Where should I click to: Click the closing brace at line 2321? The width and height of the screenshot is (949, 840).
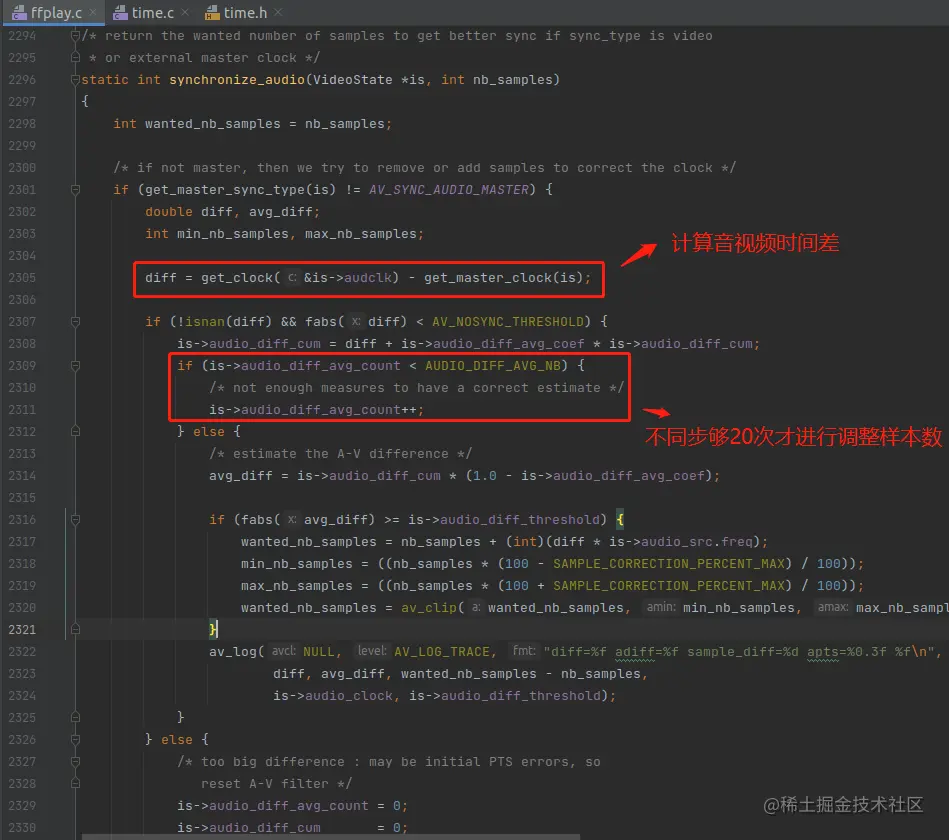(x=212, y=629)
